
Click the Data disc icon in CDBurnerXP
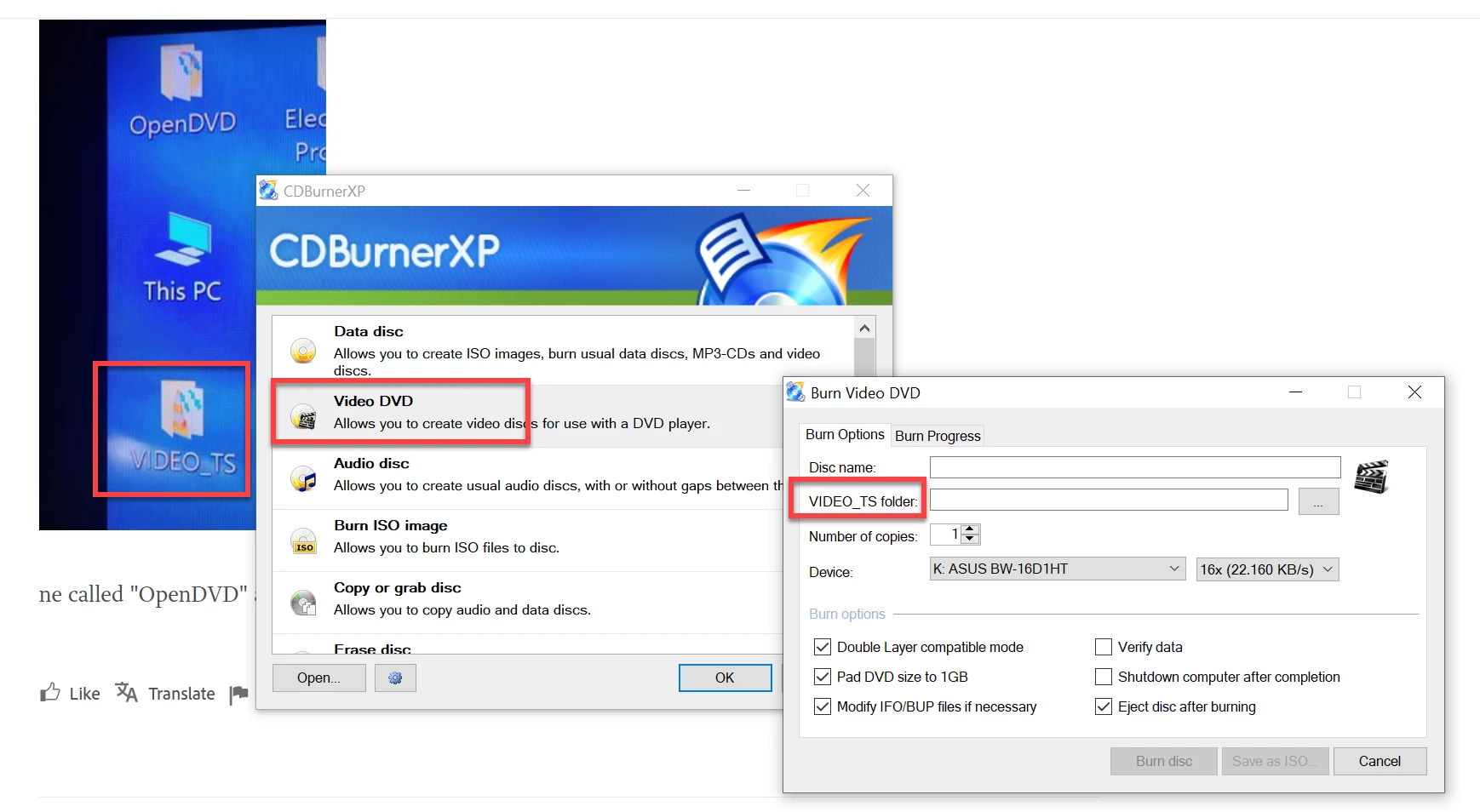coord(303,351)
